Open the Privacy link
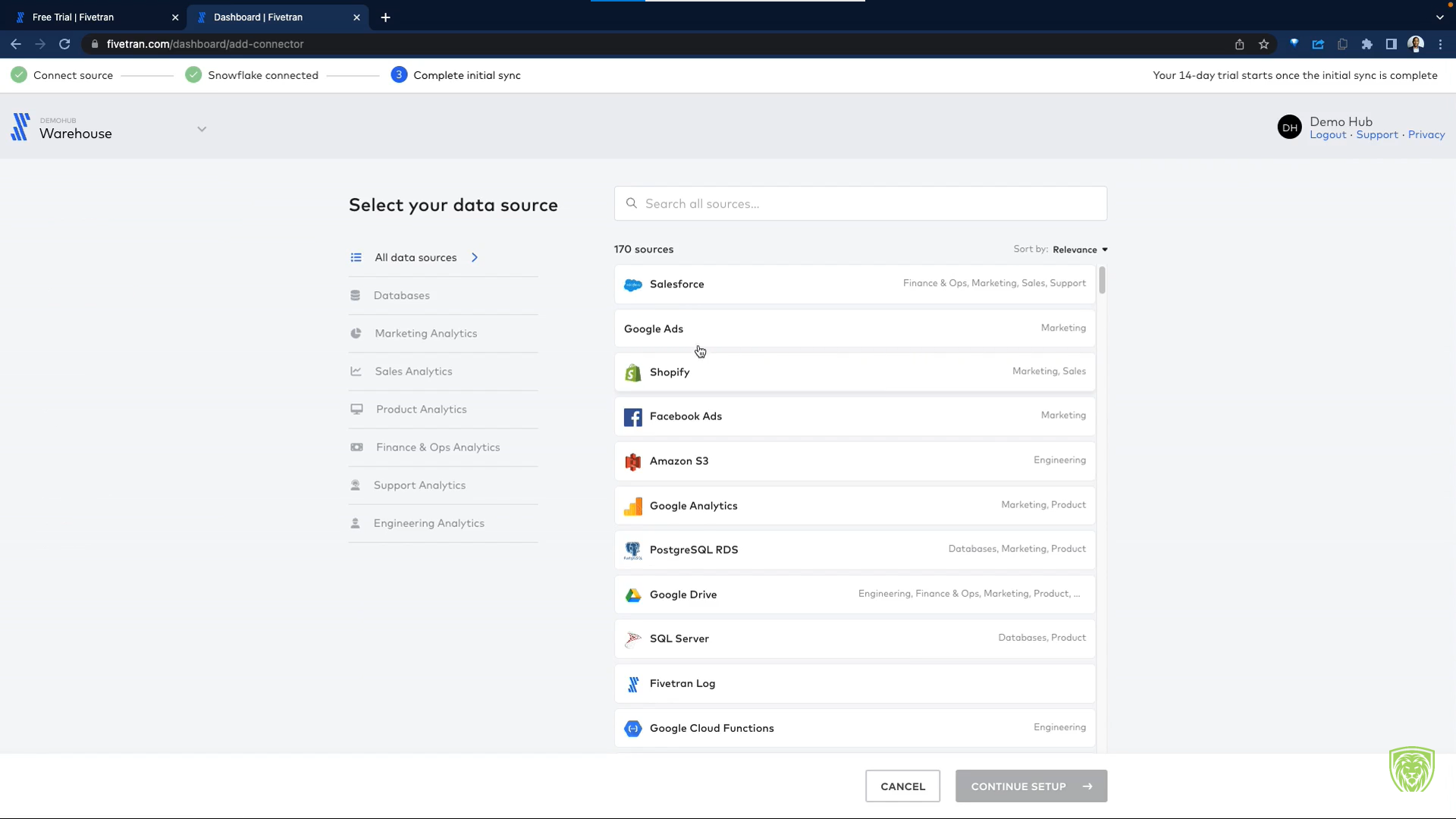1456x819 pixels. (x=1426, y=135)
